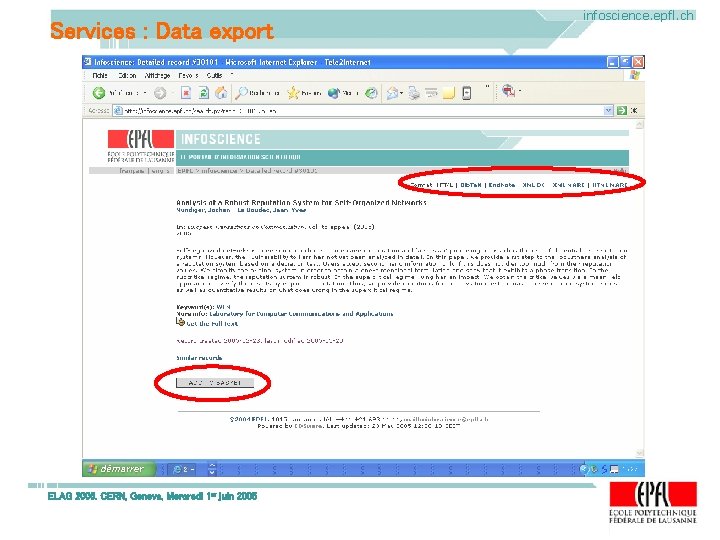Expand the toolbar overflow chevron

(x=487, y=86)
